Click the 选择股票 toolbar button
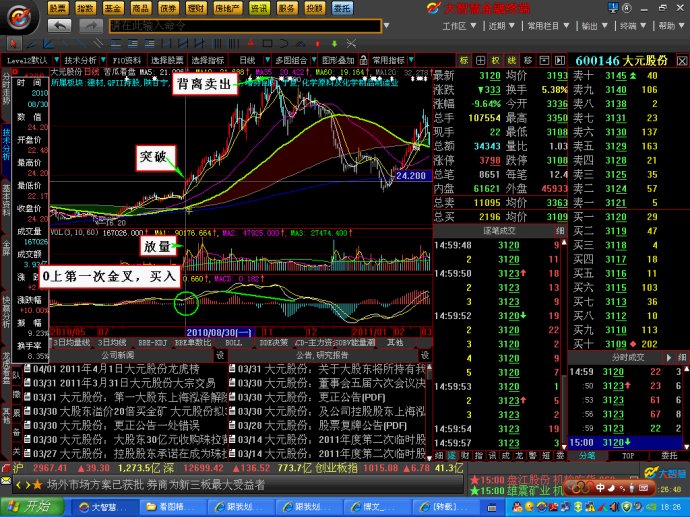Image resolution: width=690 pixels, height=517 pixels. pyautogui.click(x=167, y=60)
